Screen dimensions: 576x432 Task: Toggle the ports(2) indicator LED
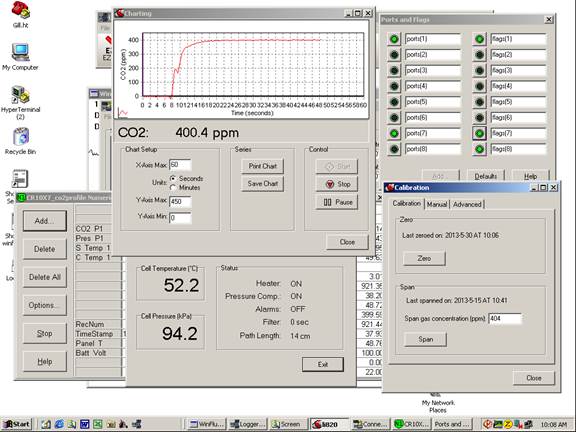(394, 55)
